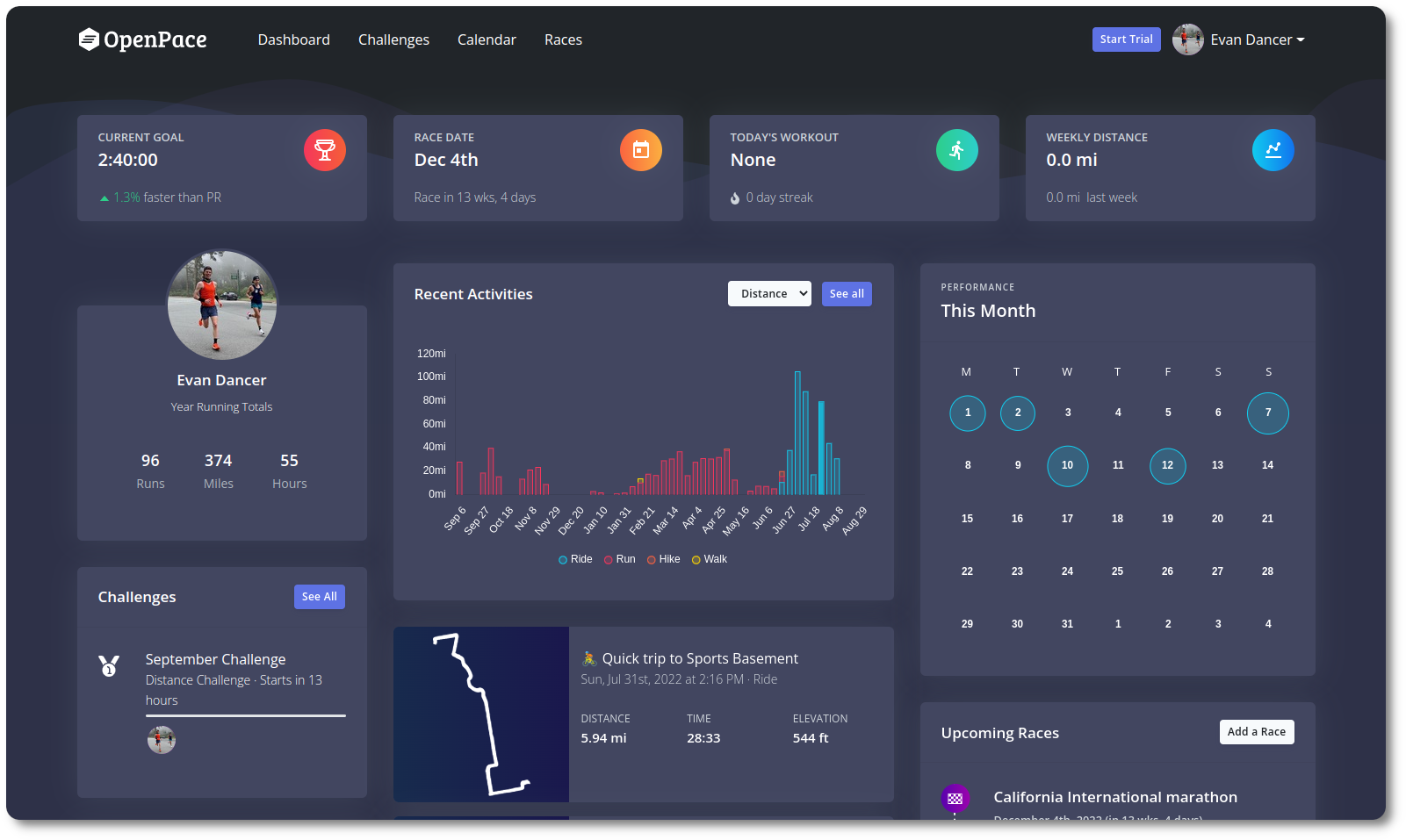The width and height of the screenshot is (1406, 840).
Task: Click the Start Trial button
Action: point(1127,39)
